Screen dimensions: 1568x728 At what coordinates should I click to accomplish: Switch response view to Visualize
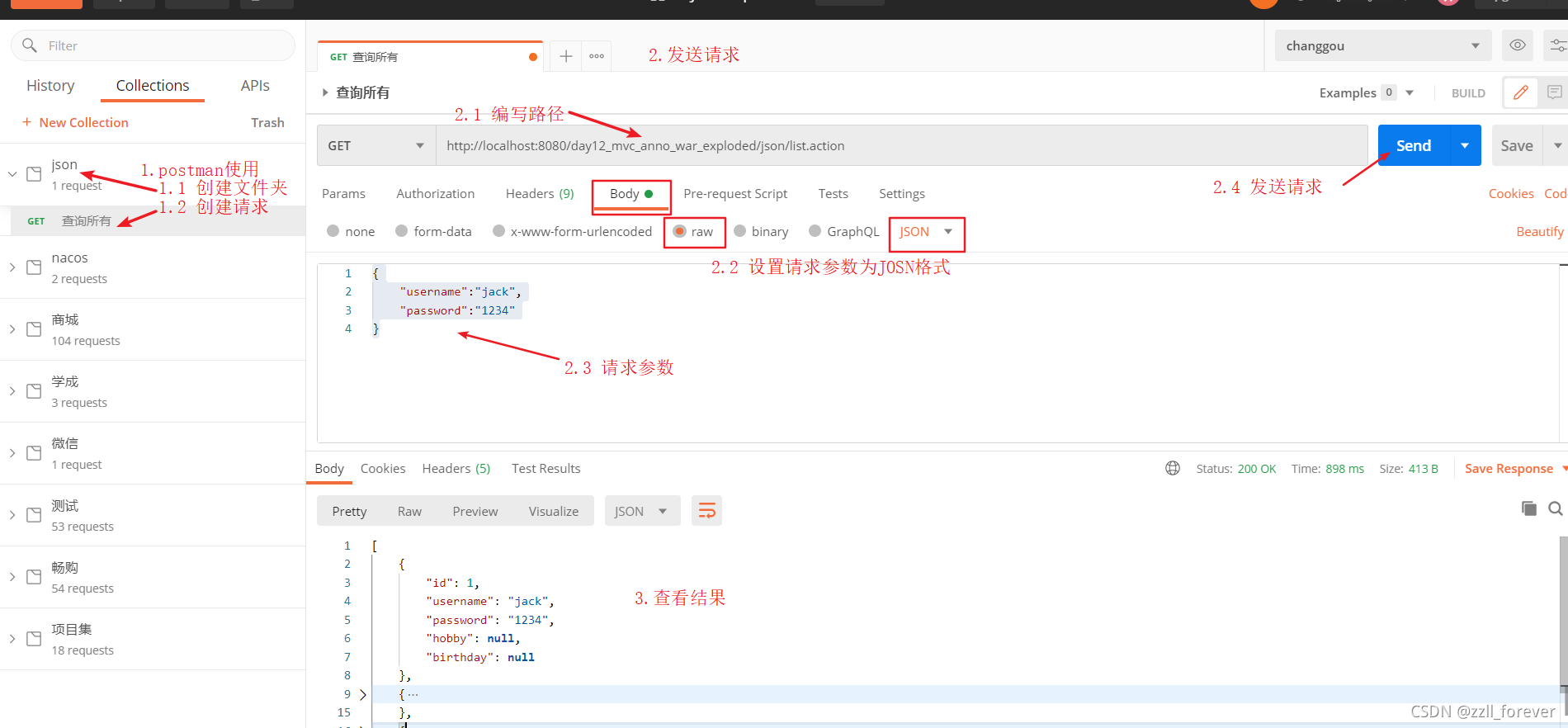point(553,511)
